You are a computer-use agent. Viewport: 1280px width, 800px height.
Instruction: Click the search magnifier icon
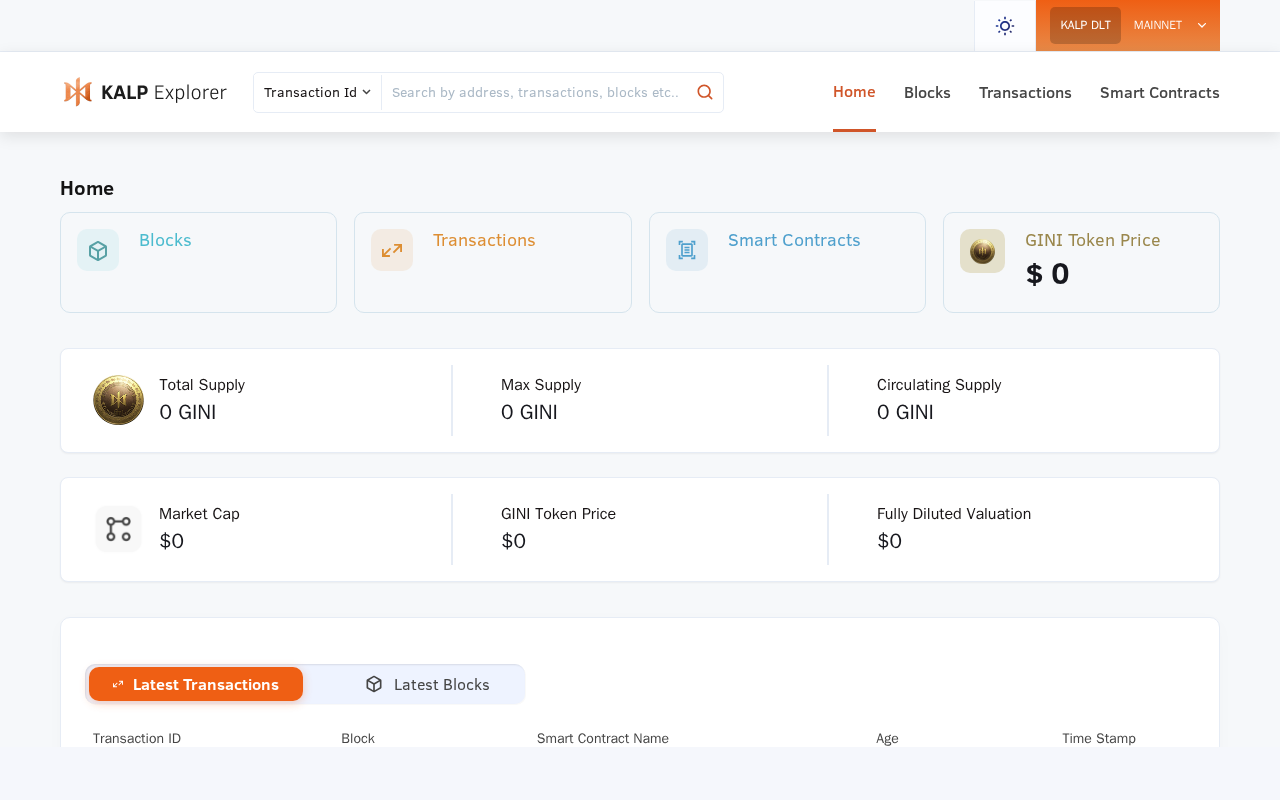705,92
